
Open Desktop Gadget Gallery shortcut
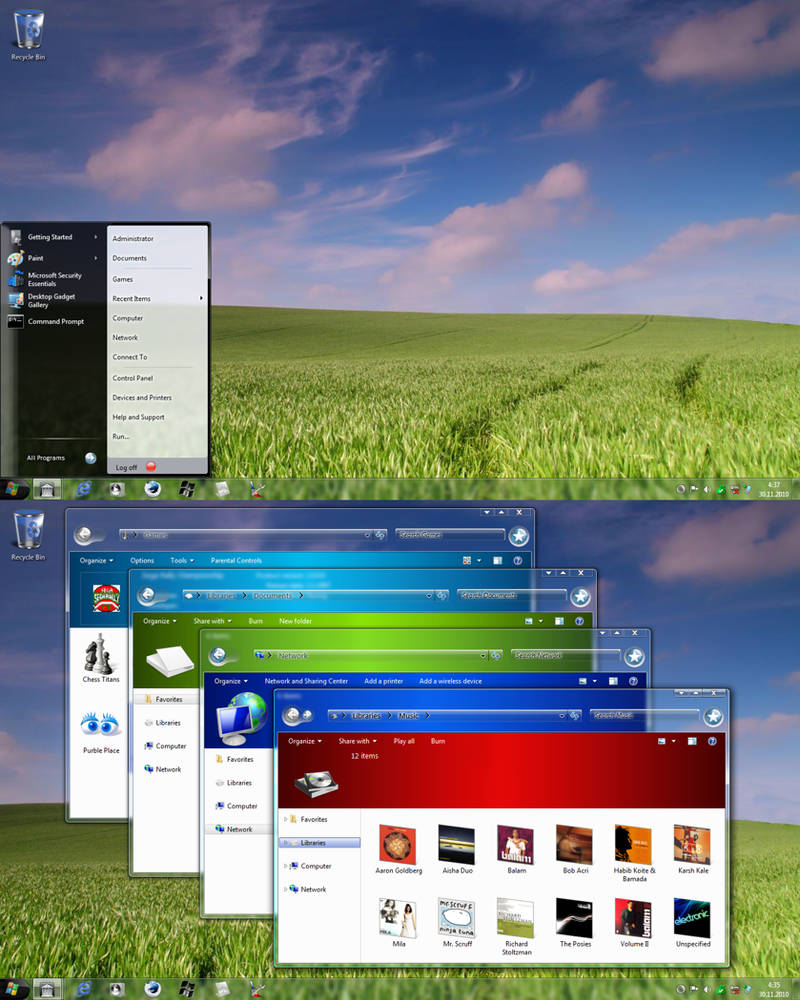52,300
